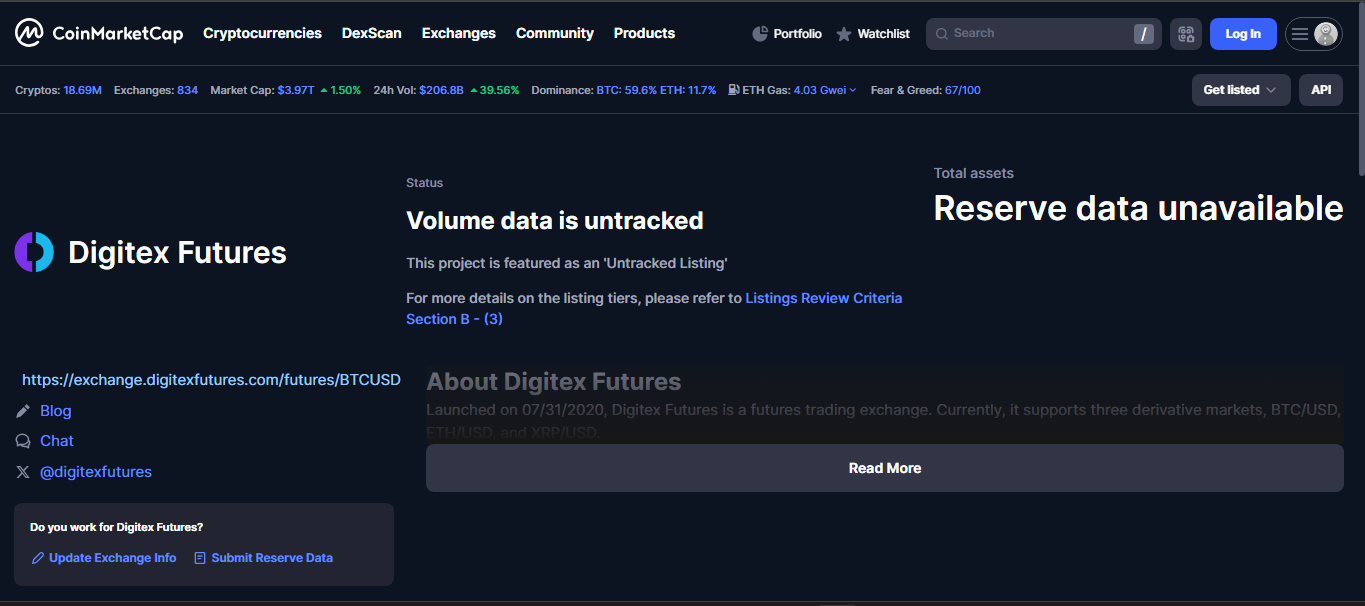Open the Digitex exchange website URL
The image size is (1365, 606).
(211, 380)
